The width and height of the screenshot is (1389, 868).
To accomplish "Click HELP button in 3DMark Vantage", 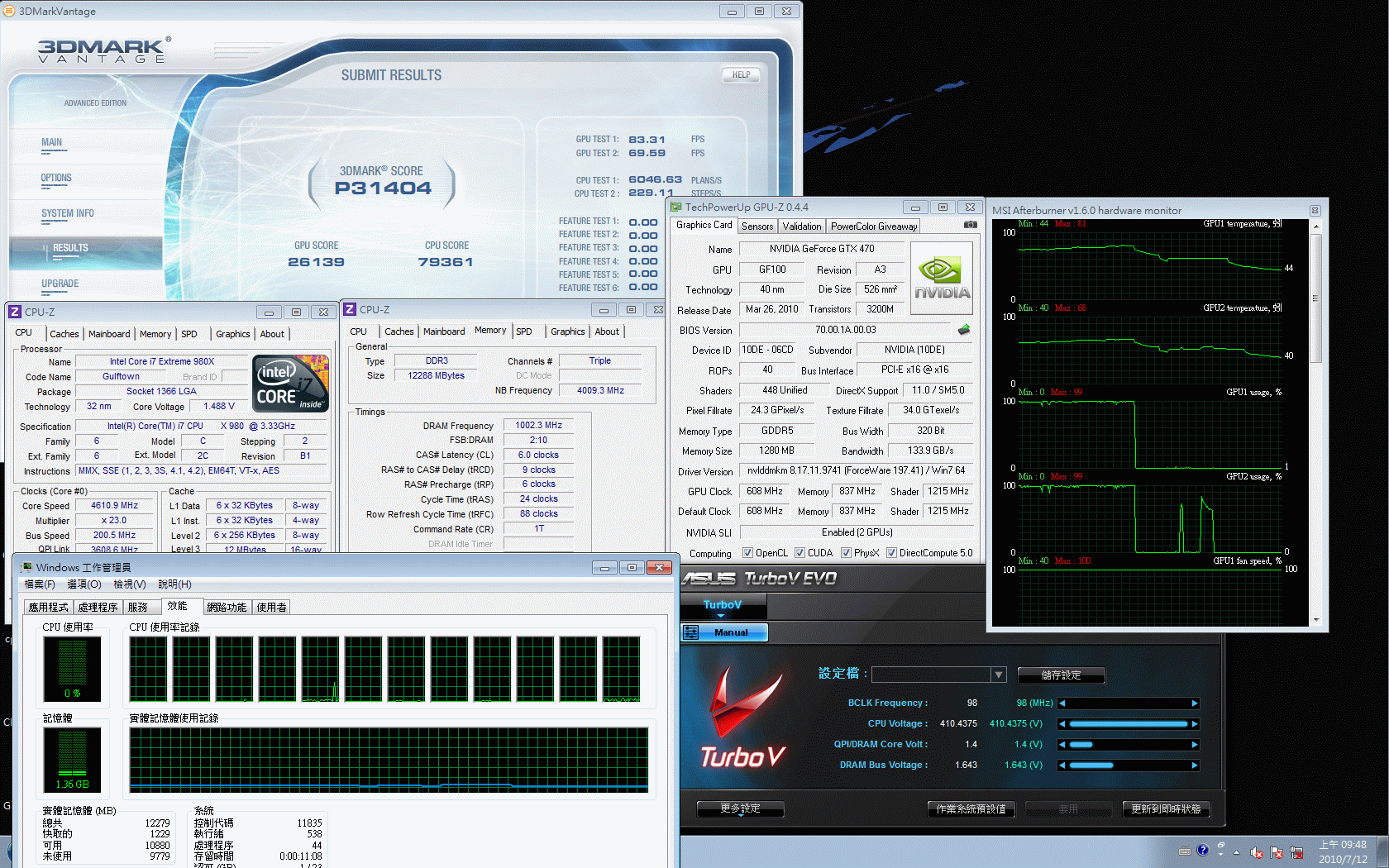I will pyautogui.click(x=741, y=74).
